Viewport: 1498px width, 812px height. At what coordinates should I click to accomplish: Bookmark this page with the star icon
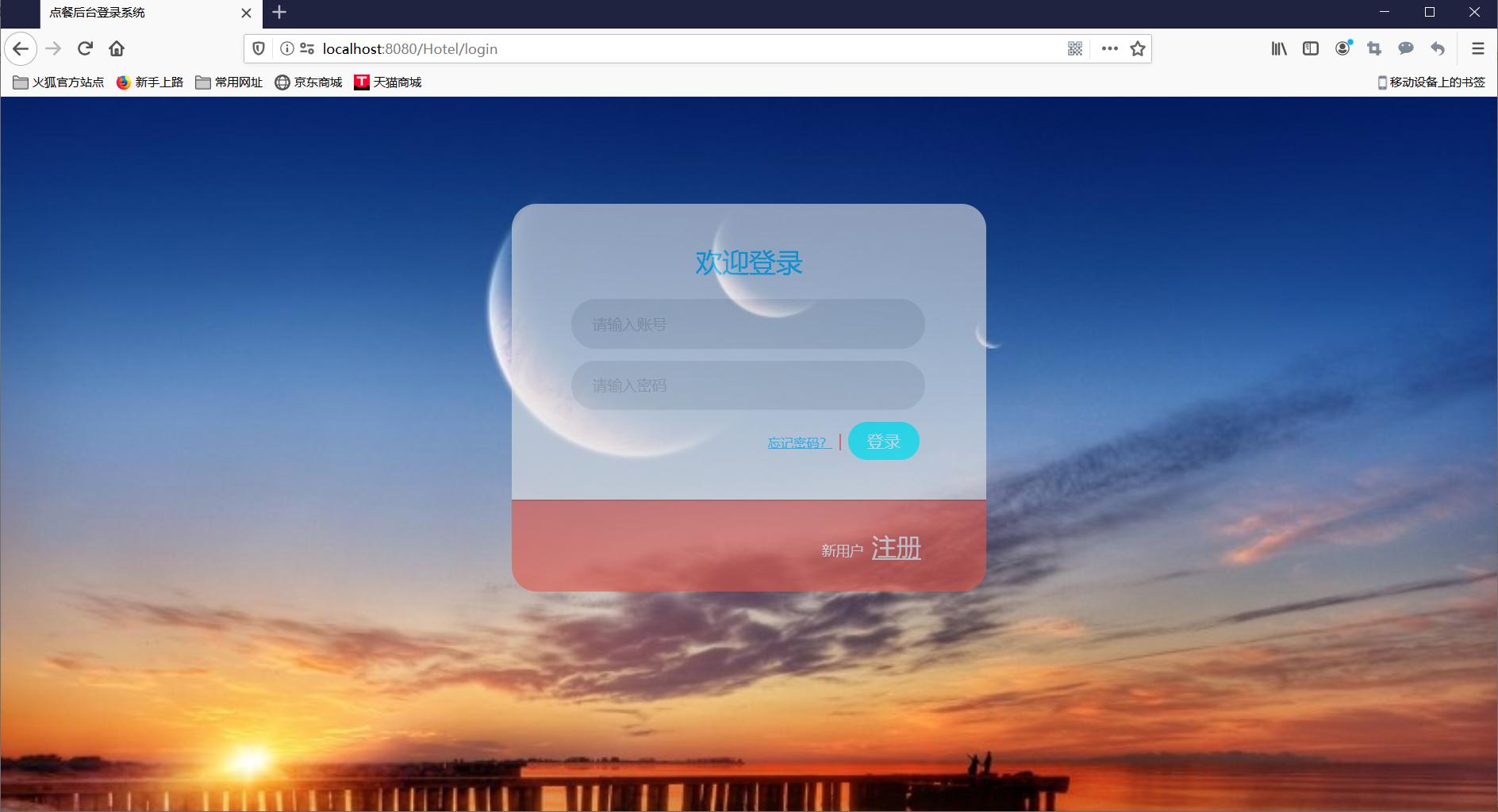pos(1138,48)
